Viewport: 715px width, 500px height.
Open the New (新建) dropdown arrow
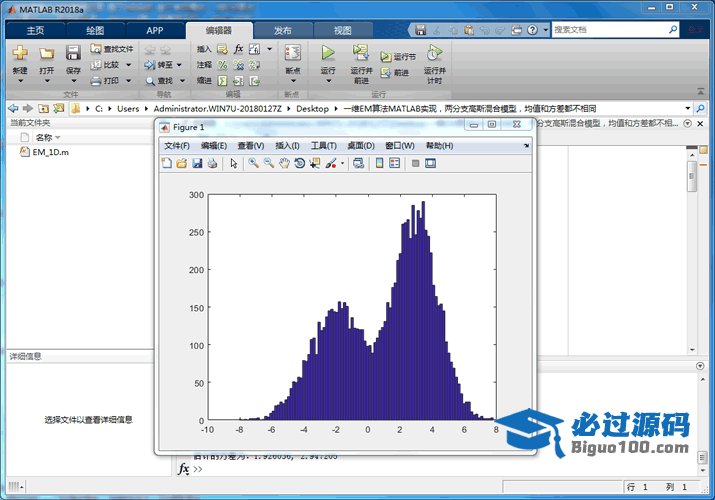click(20, 81)
